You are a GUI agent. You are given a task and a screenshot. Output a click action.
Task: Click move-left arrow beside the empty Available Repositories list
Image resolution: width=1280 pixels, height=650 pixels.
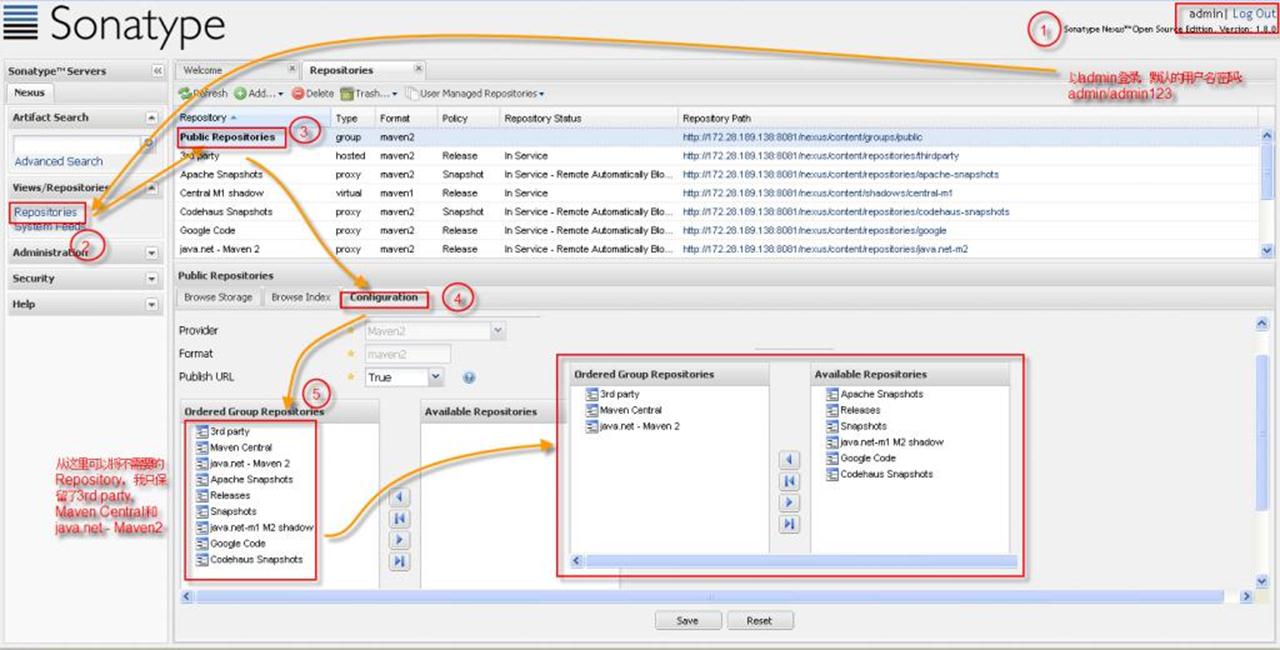pos(399,497)
